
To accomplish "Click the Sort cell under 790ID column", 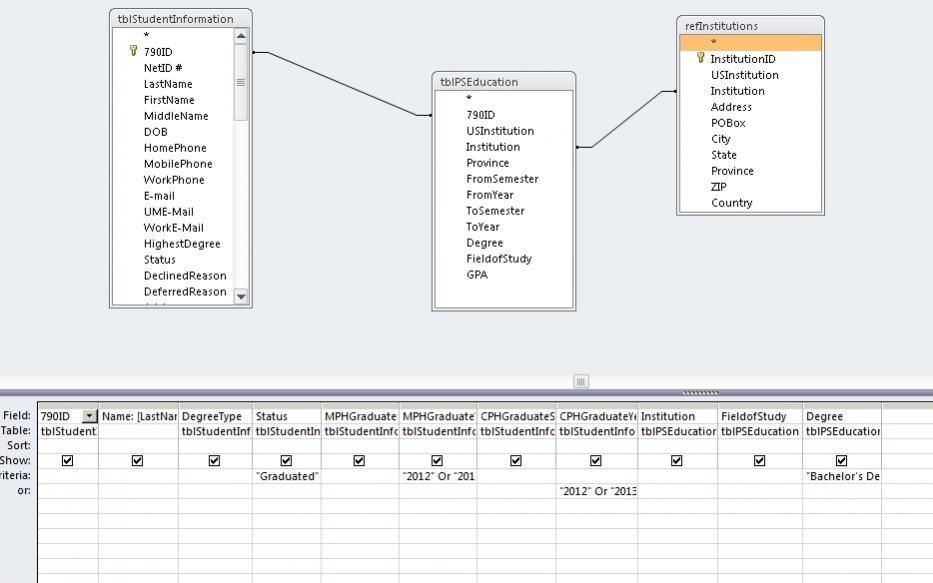I will (68, 446).
